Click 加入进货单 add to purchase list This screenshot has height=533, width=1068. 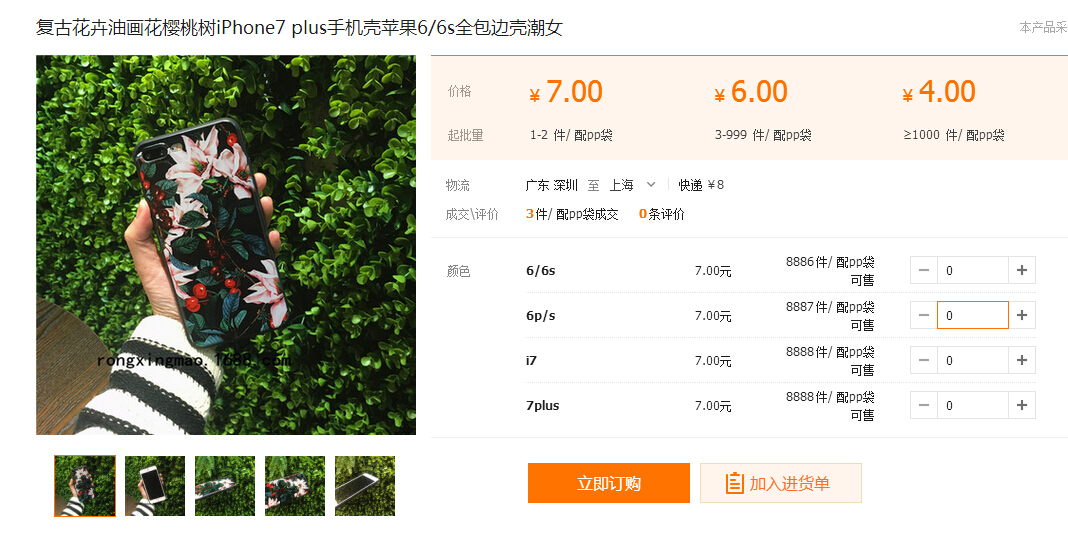click(781, 483)
